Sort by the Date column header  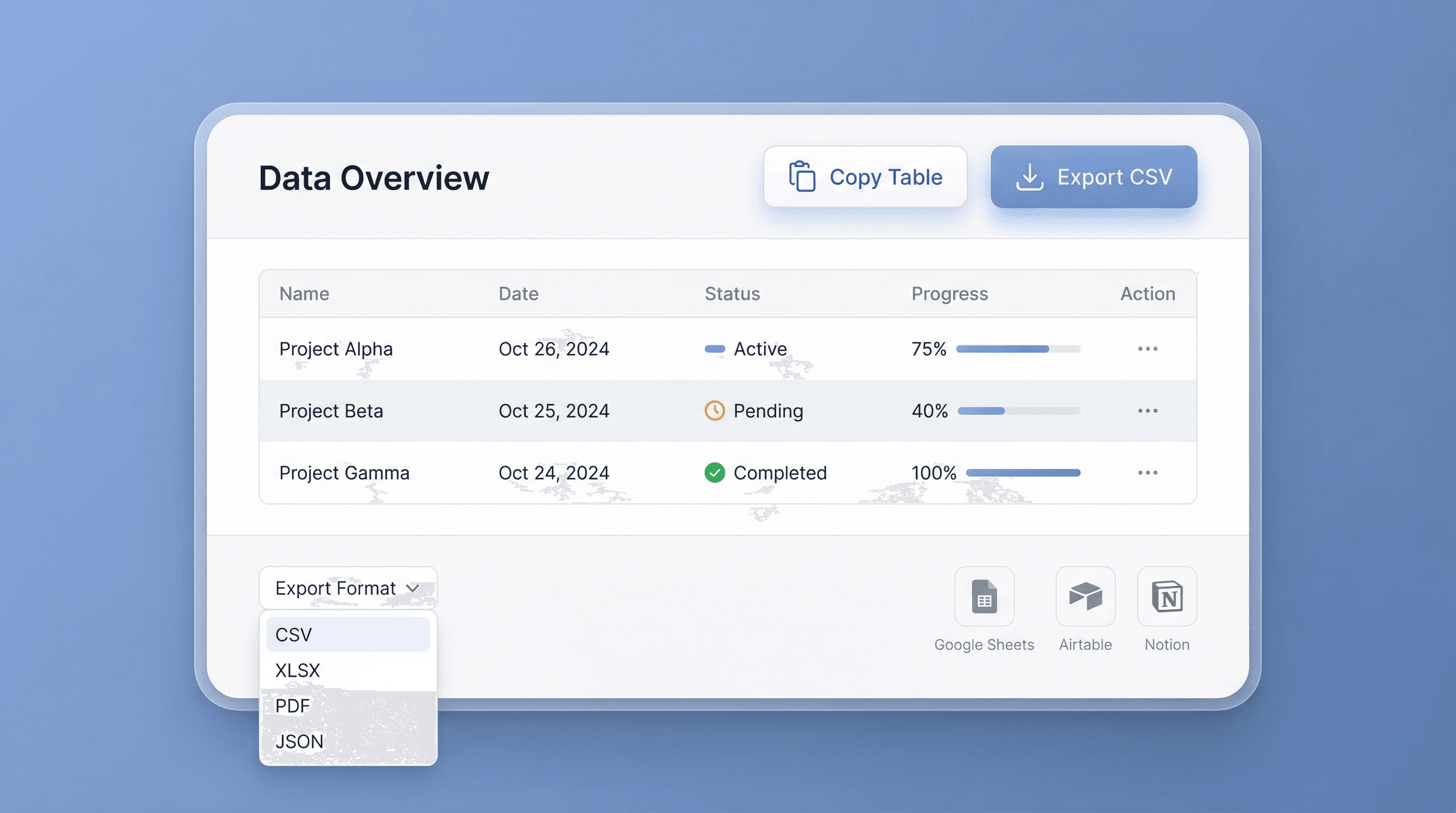(518, 294)
